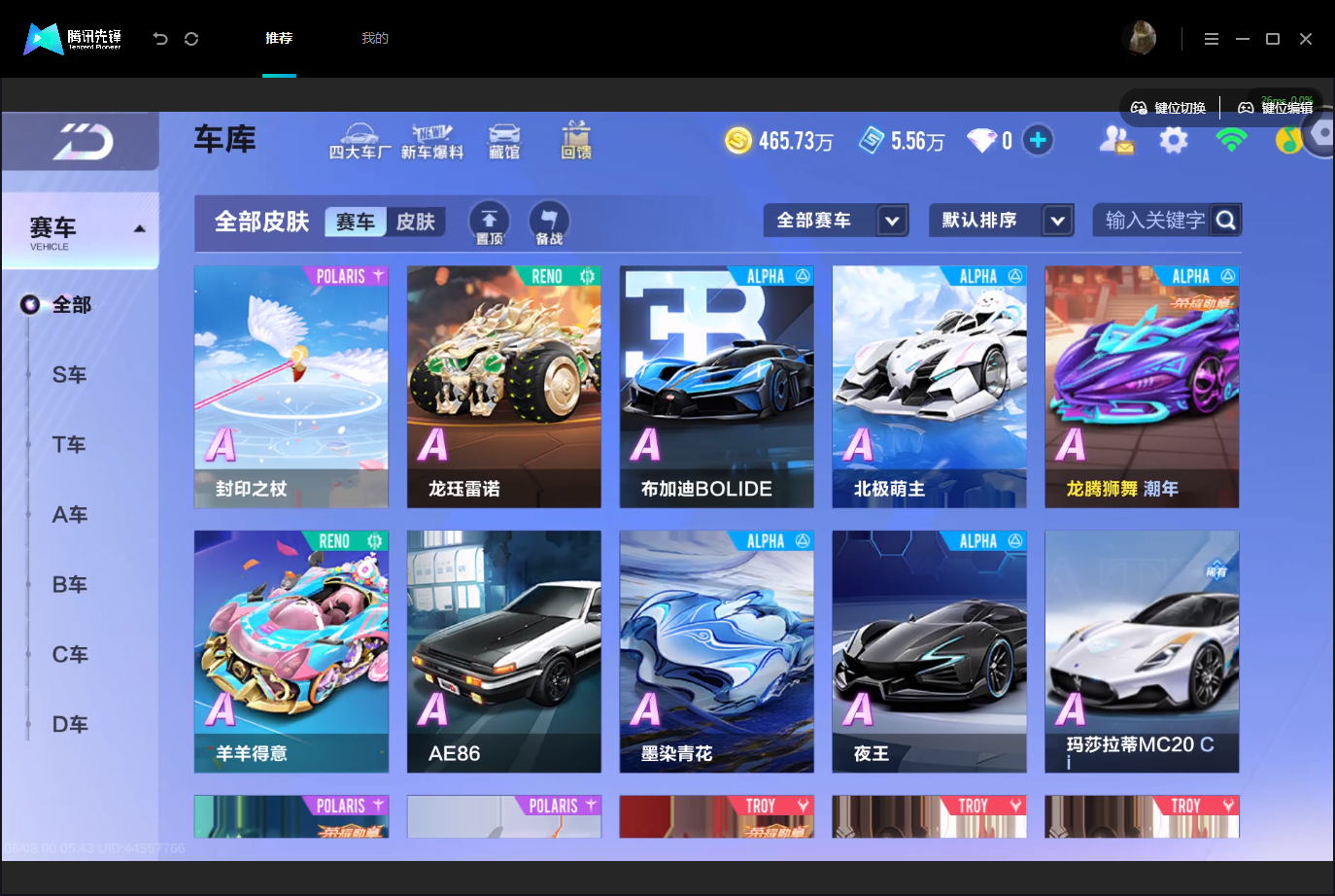Open the 北极萌主 car card
The width and height of the screenshot is (1335, 896).
[930, 387]
